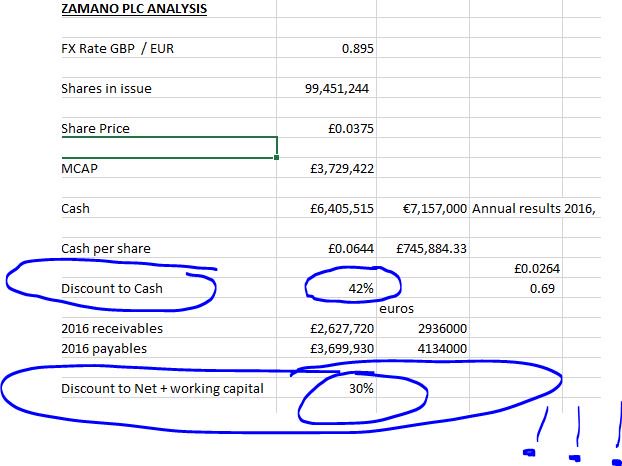Select the £2,627,720 receivables value
Viewport: 622px width, 466px height.
[x=342, y=328]
